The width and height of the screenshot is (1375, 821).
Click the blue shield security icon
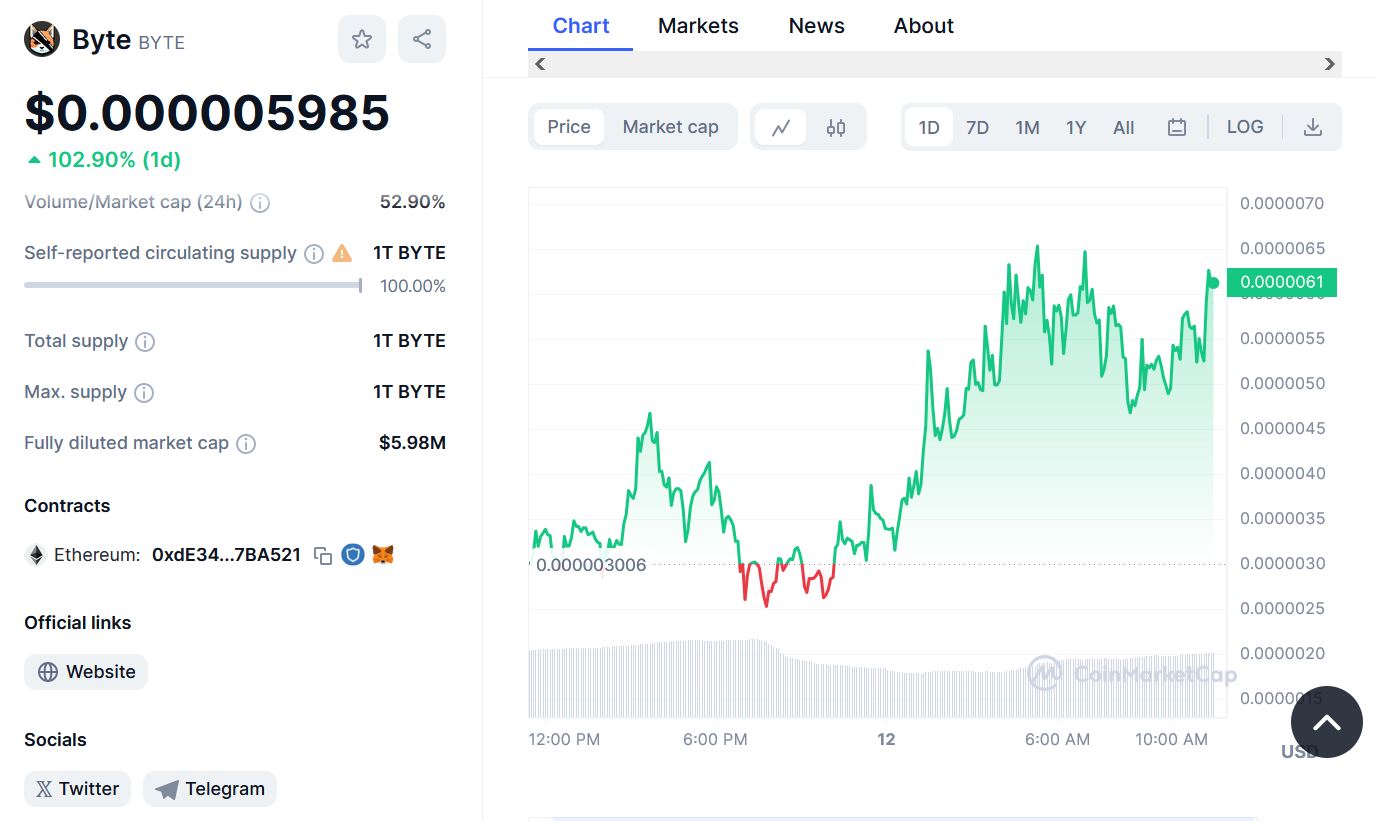[352, 554]
